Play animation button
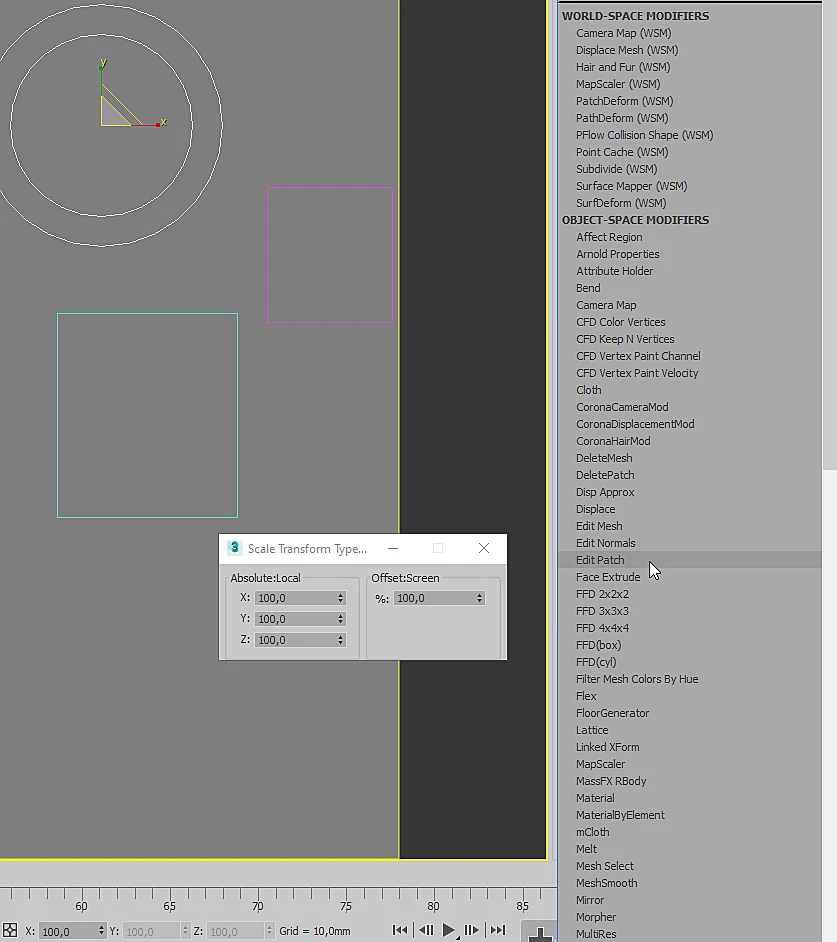837x942 pixels. [x=448, y=930]
